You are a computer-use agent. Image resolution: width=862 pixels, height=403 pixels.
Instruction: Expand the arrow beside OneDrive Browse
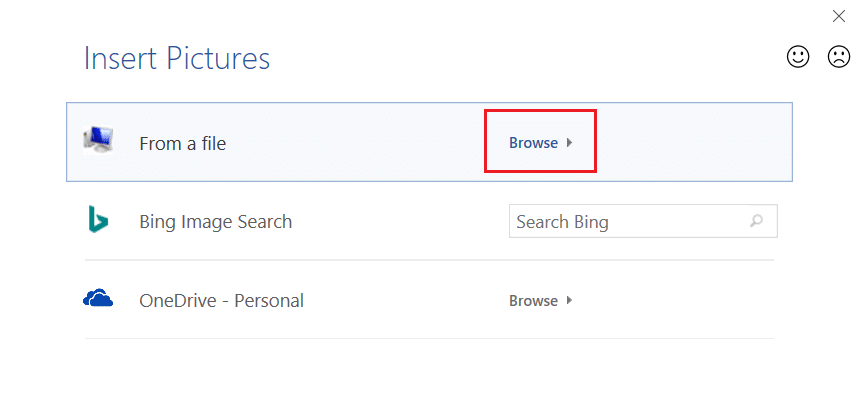pos(570,300)
